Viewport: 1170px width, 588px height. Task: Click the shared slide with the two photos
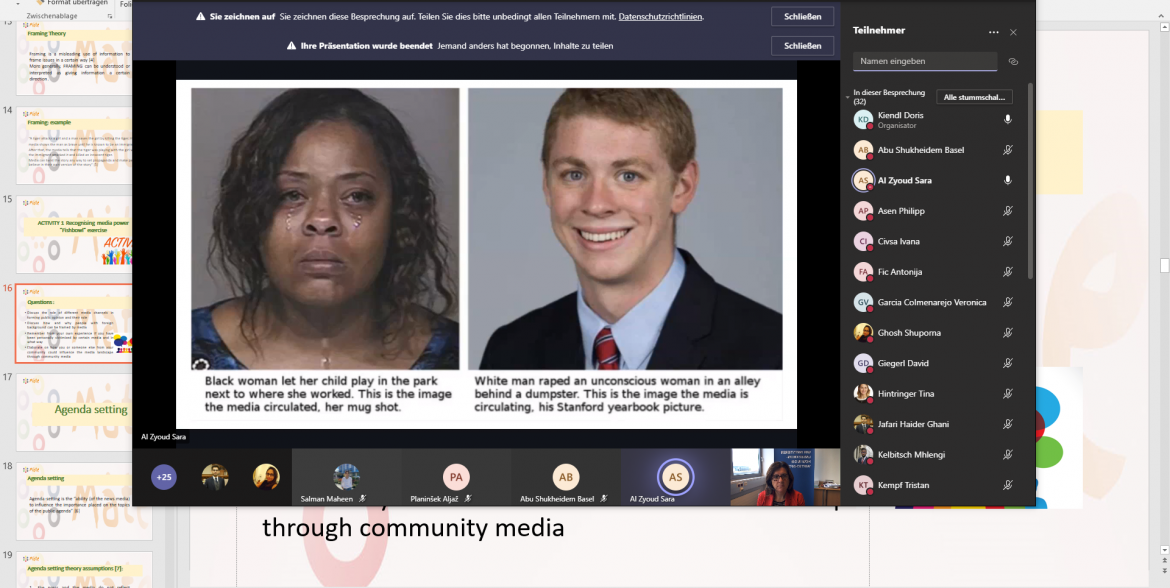487,254
